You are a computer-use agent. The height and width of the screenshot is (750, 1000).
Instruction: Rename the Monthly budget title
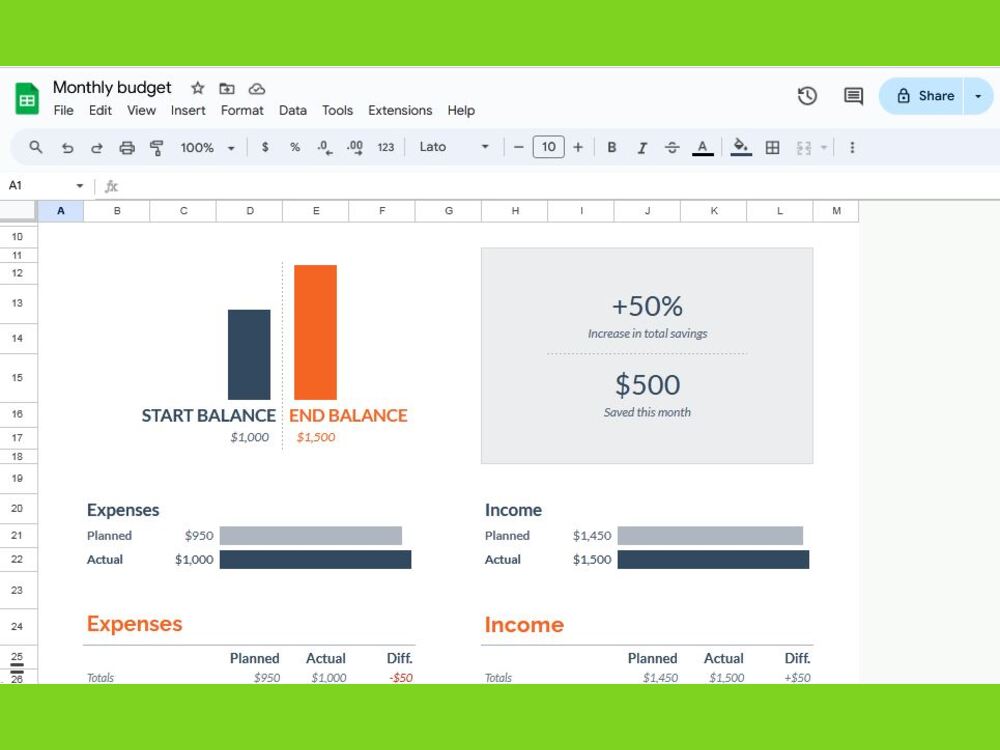coord(112,87)
